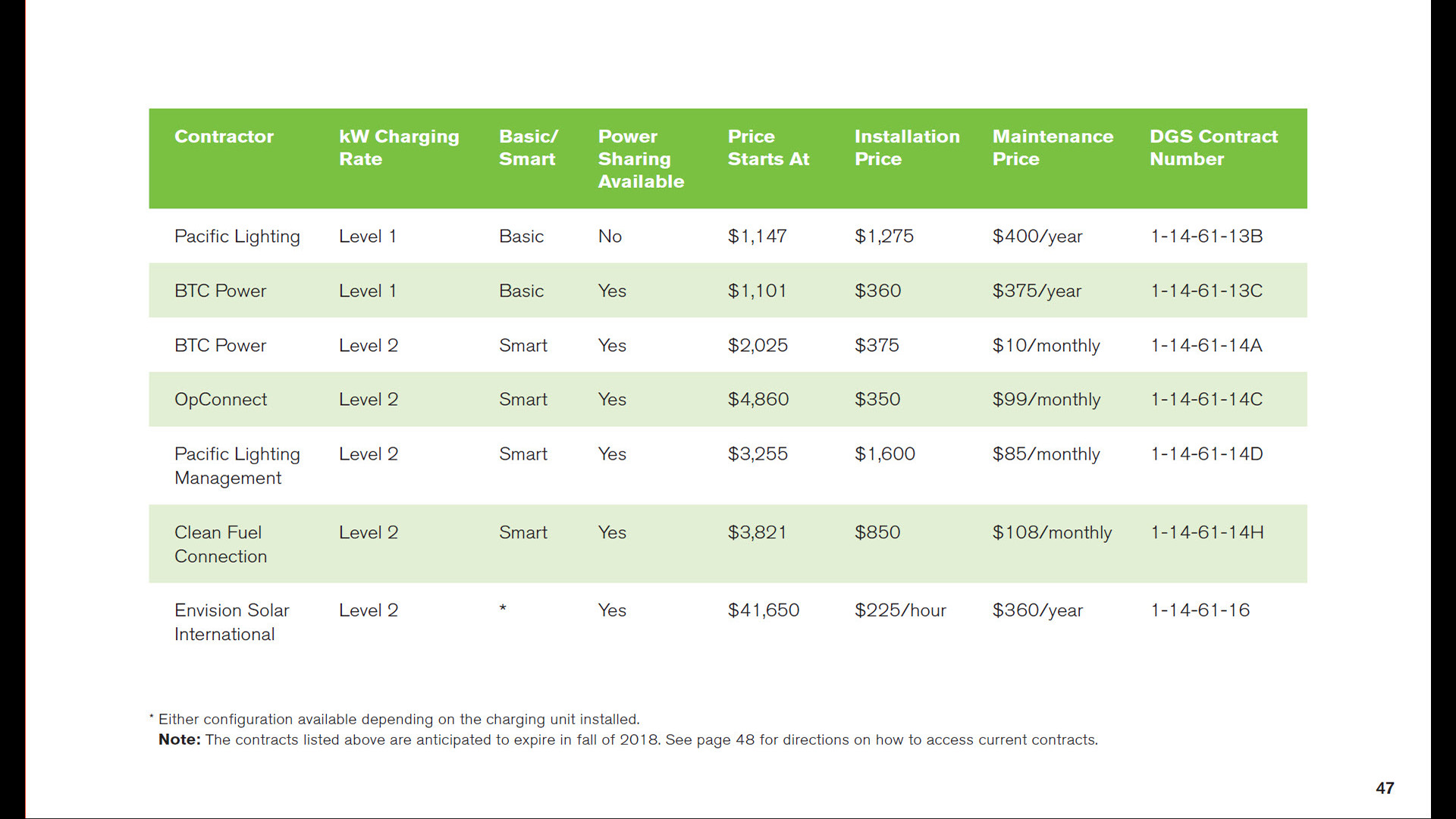Select the kW Charging Rate header
1456x819 pixels.
pyautogui.click(x=399, y=148)
